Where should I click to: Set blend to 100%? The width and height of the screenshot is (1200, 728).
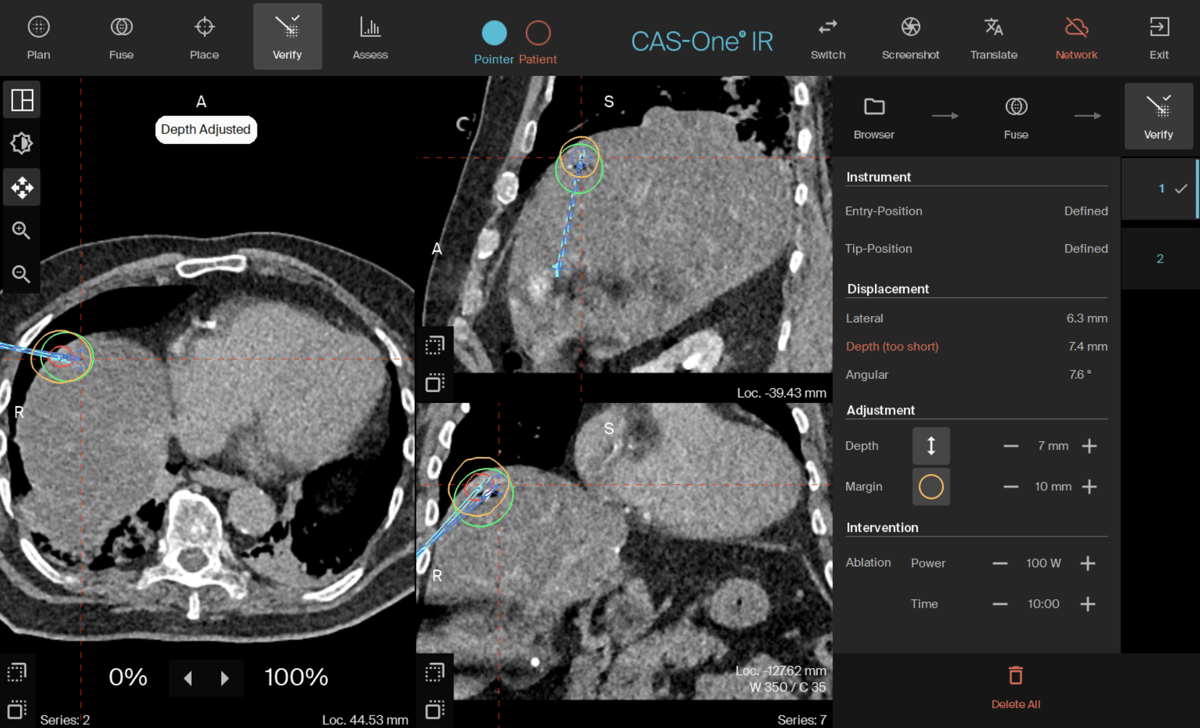[296, 678]
